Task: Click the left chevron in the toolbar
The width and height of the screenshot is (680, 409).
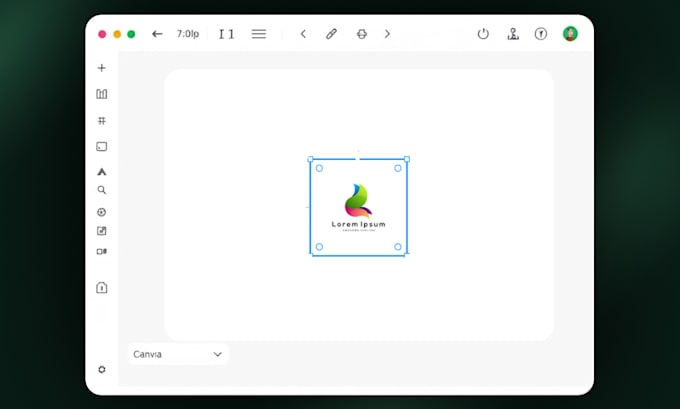Action: click(x=304, y=34)
